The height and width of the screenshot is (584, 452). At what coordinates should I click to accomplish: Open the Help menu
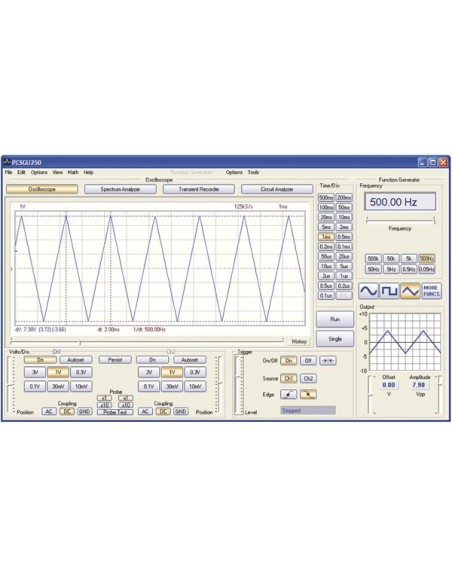(88, 172)
